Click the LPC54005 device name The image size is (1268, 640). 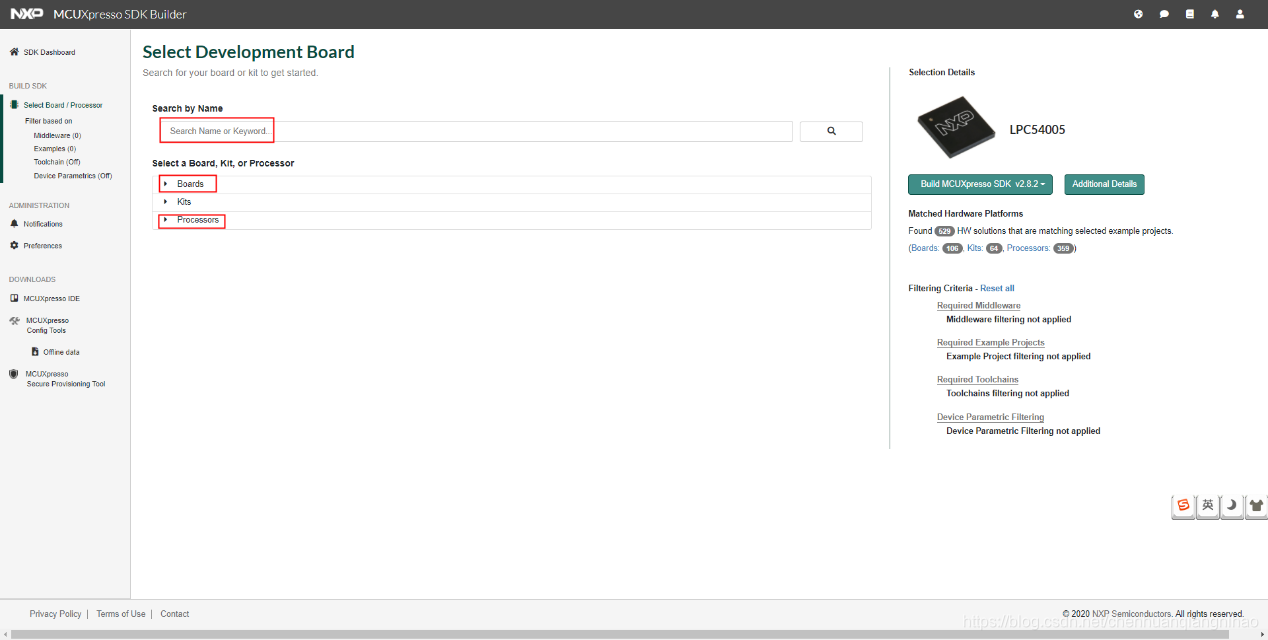(1037, 130)
